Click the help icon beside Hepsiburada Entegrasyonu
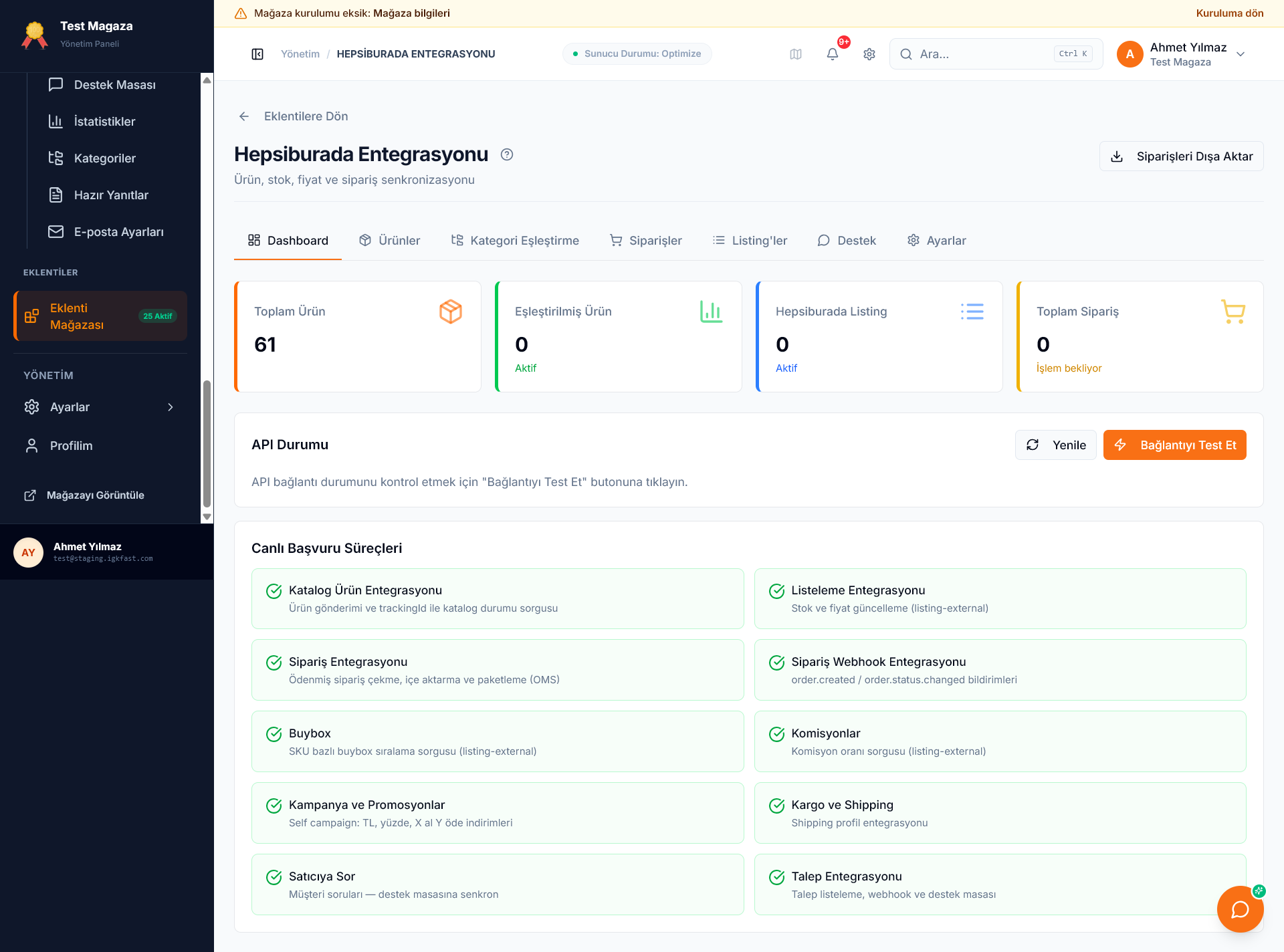Viewport: 1284px width, 952px height. (507, 154)
